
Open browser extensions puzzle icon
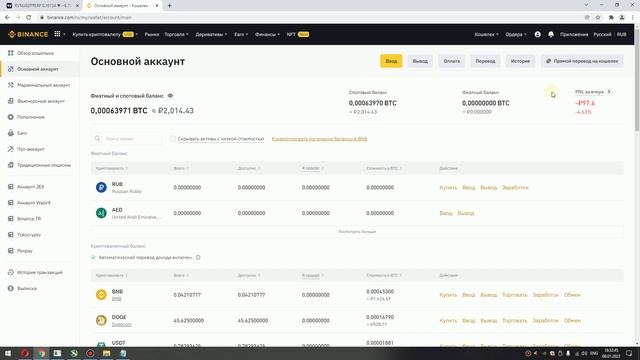point(611,17)
